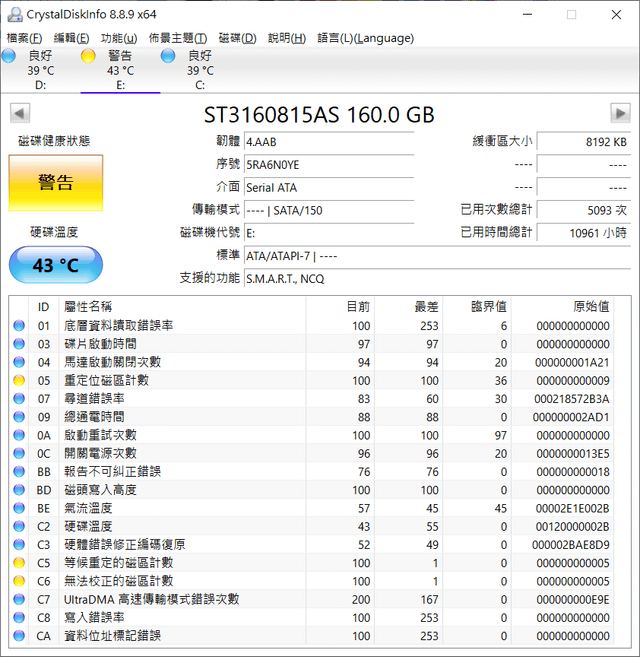Click blue status icon for attribute 01

click(x=19, y=326)
